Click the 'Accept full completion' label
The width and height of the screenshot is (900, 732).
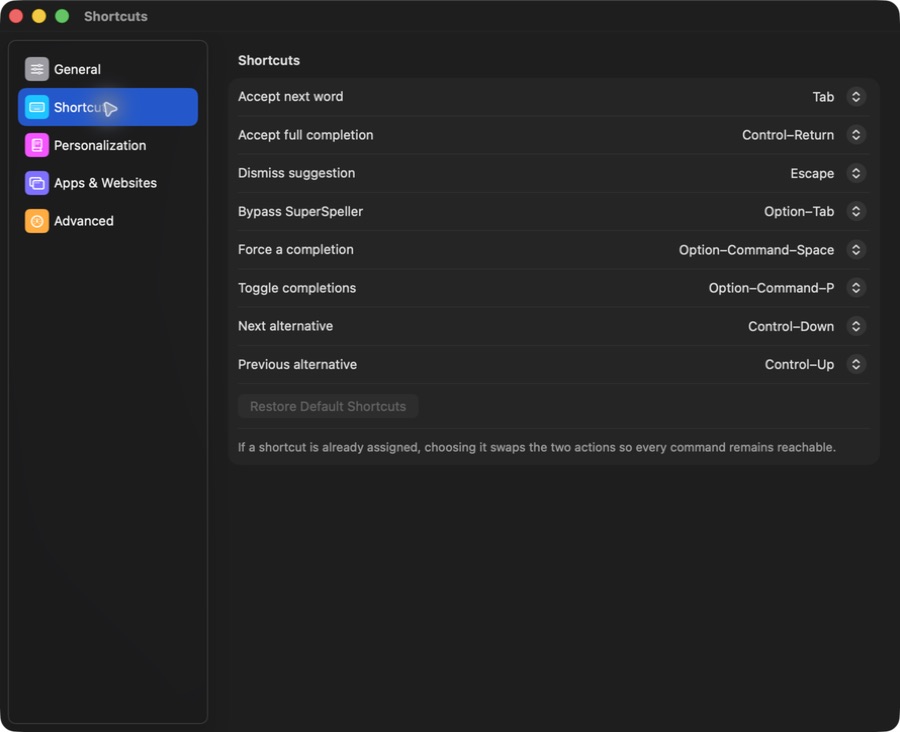[x=305, y=135]
